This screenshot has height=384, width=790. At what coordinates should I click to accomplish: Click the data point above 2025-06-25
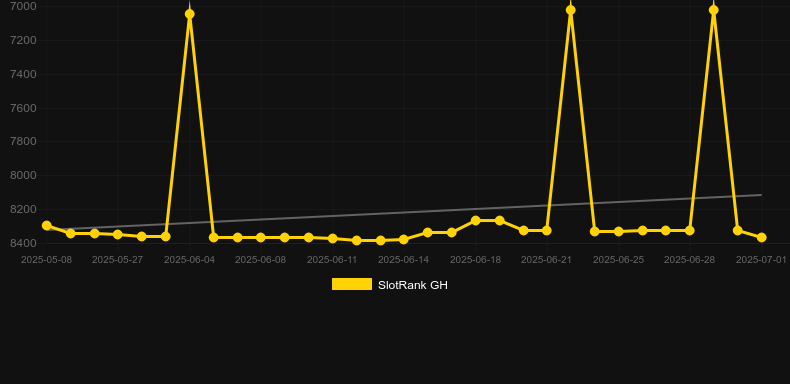pos(619,232)
